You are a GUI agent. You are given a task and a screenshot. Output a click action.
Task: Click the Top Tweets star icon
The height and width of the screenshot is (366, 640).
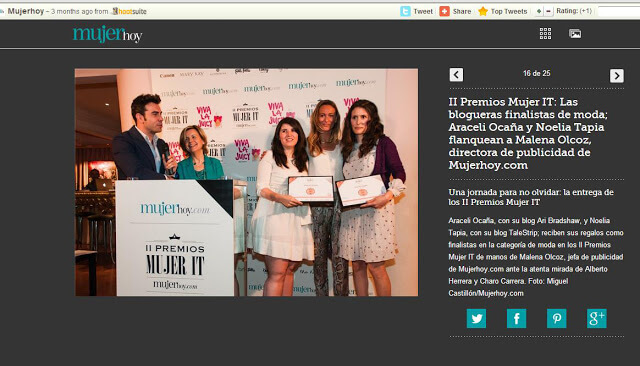483,11
